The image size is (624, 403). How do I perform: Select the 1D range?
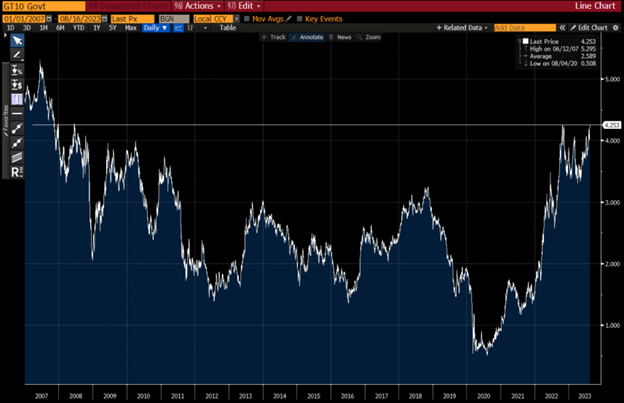point(11,28)
